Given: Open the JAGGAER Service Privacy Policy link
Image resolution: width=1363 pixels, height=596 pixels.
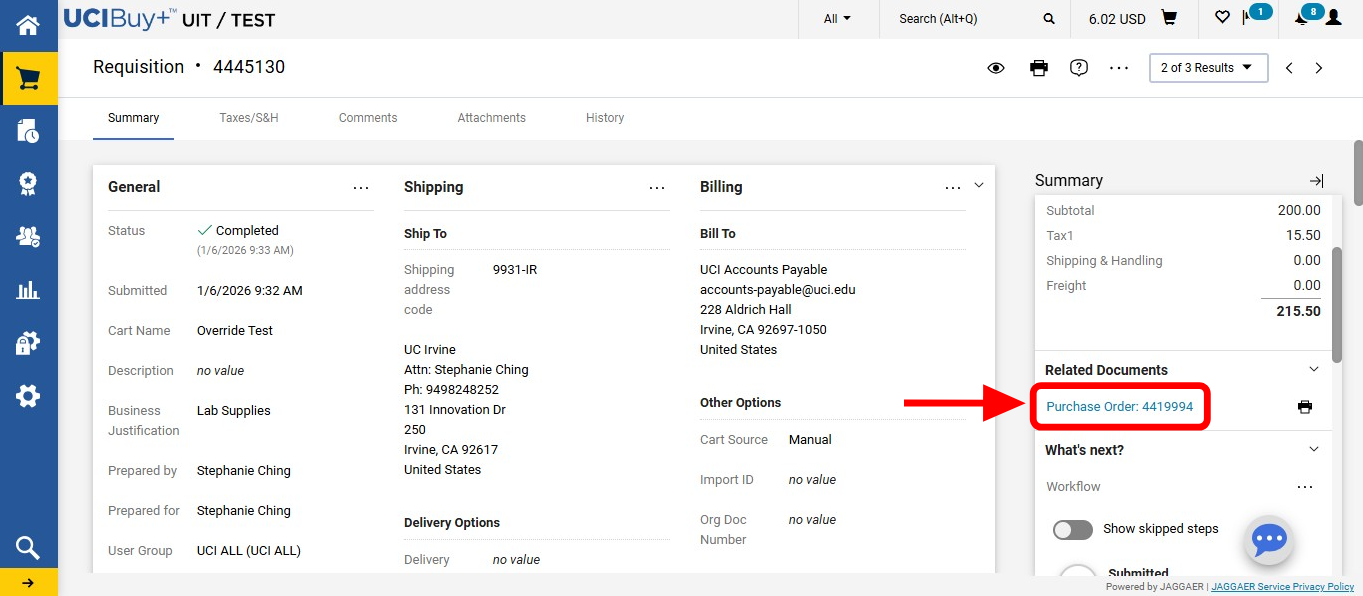Looking at the screenshot, I should tap(1282, 586).
